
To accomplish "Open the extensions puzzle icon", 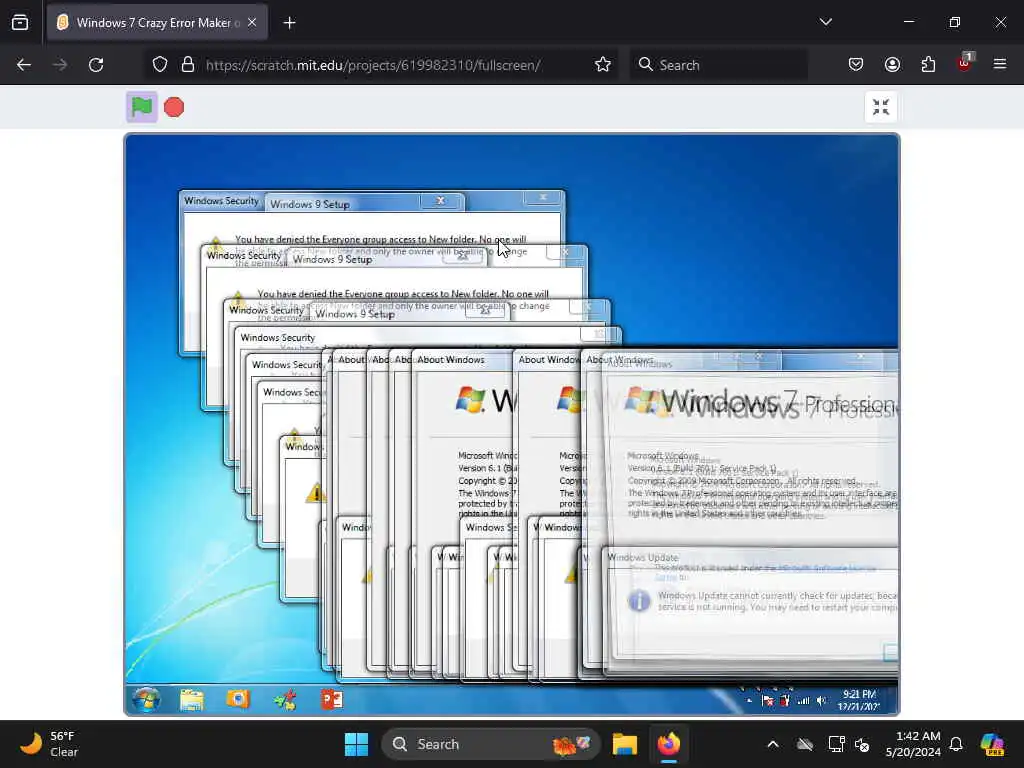I will 928,65.
